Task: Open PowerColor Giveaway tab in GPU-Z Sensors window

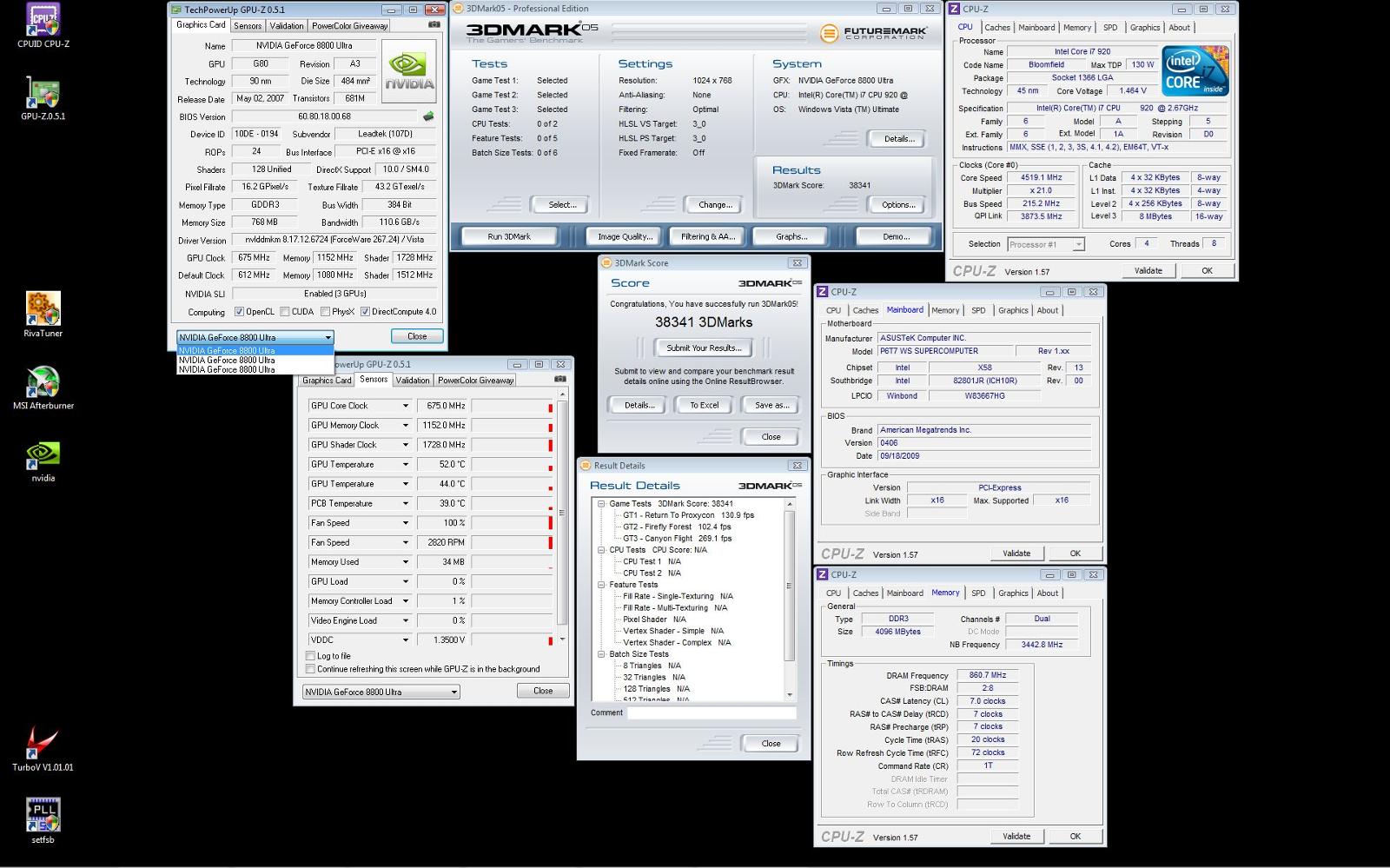Action: (x=475, y=380)
